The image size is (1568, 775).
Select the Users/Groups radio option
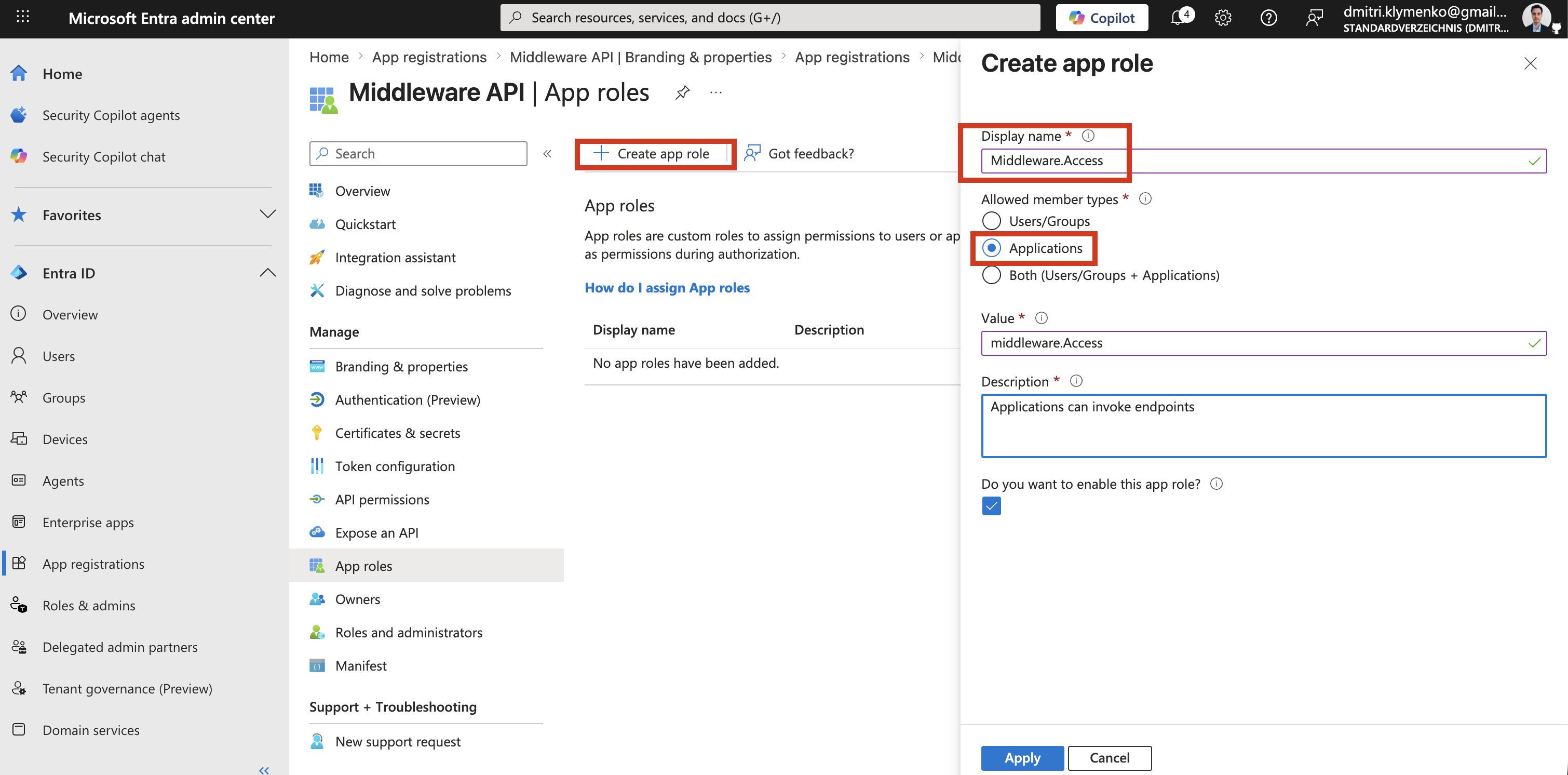click(991, 220)
